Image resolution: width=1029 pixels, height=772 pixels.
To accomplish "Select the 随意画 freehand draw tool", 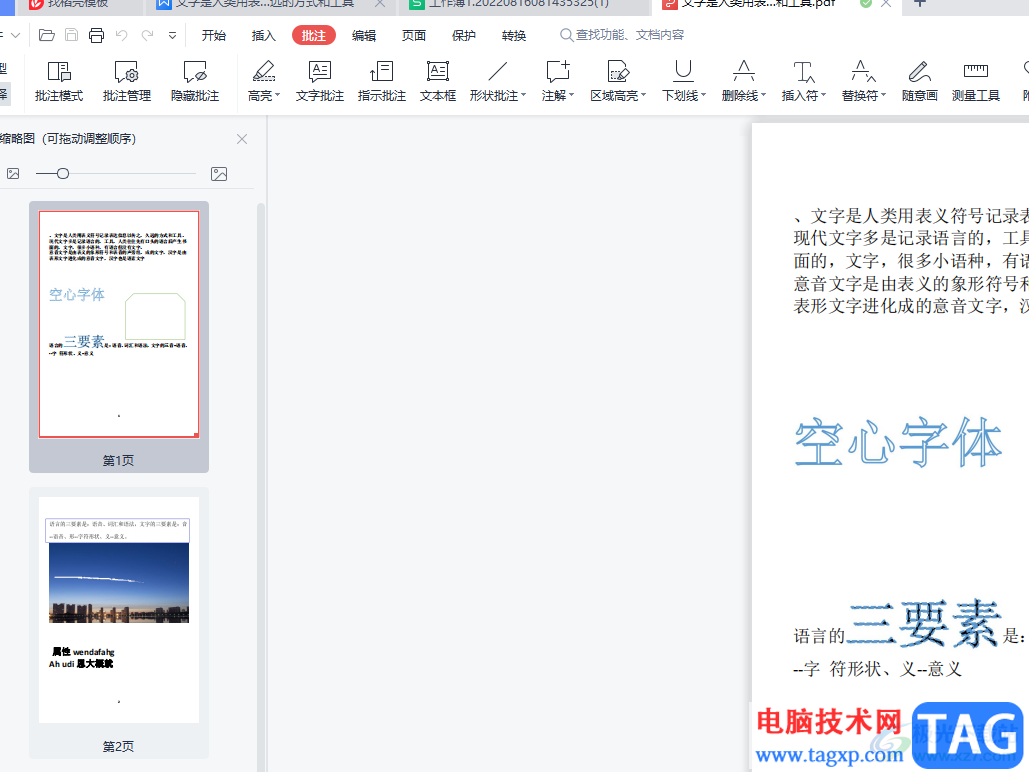I will click(x=919, y=81).
